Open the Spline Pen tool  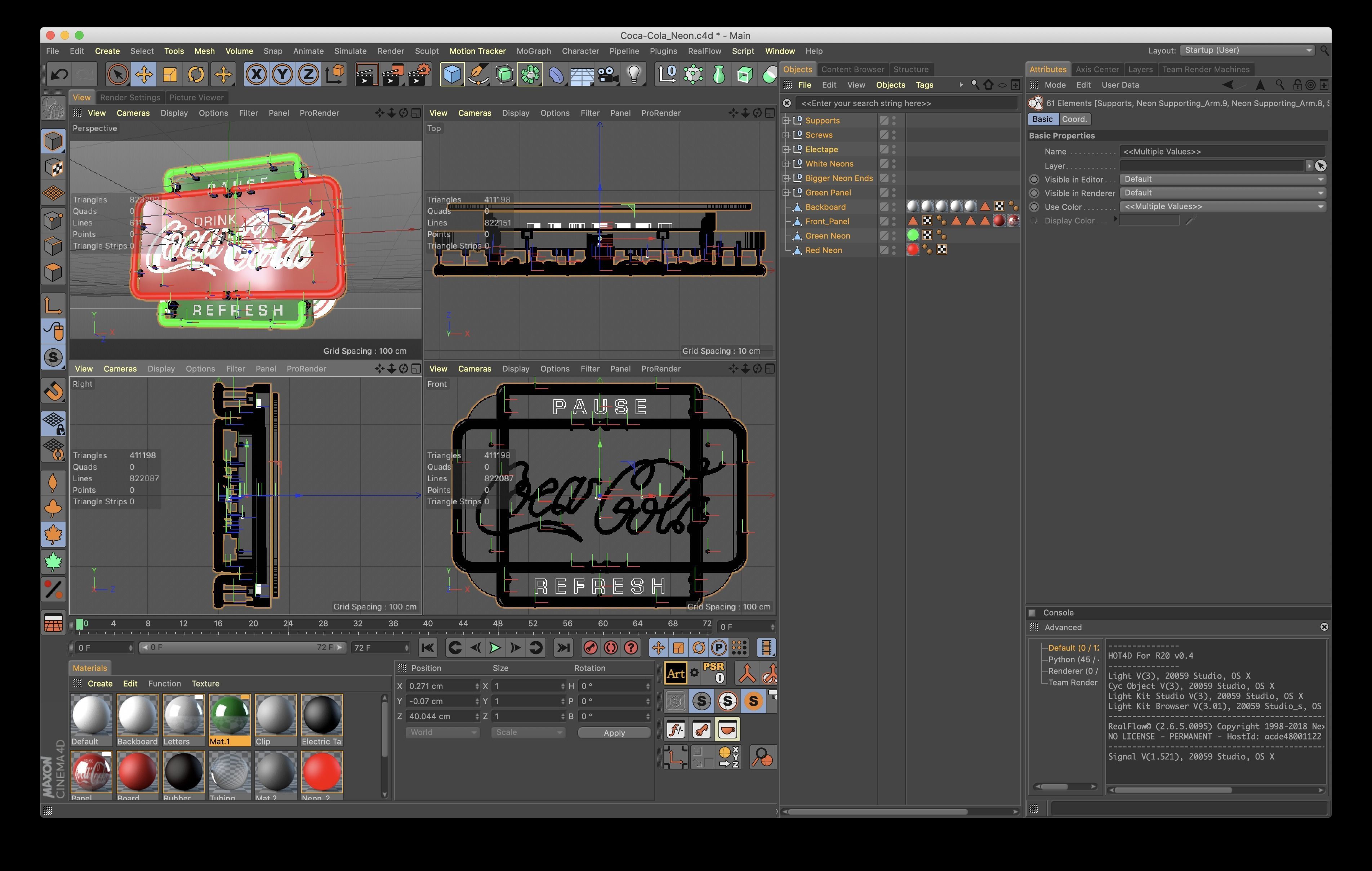click(478, 75)
